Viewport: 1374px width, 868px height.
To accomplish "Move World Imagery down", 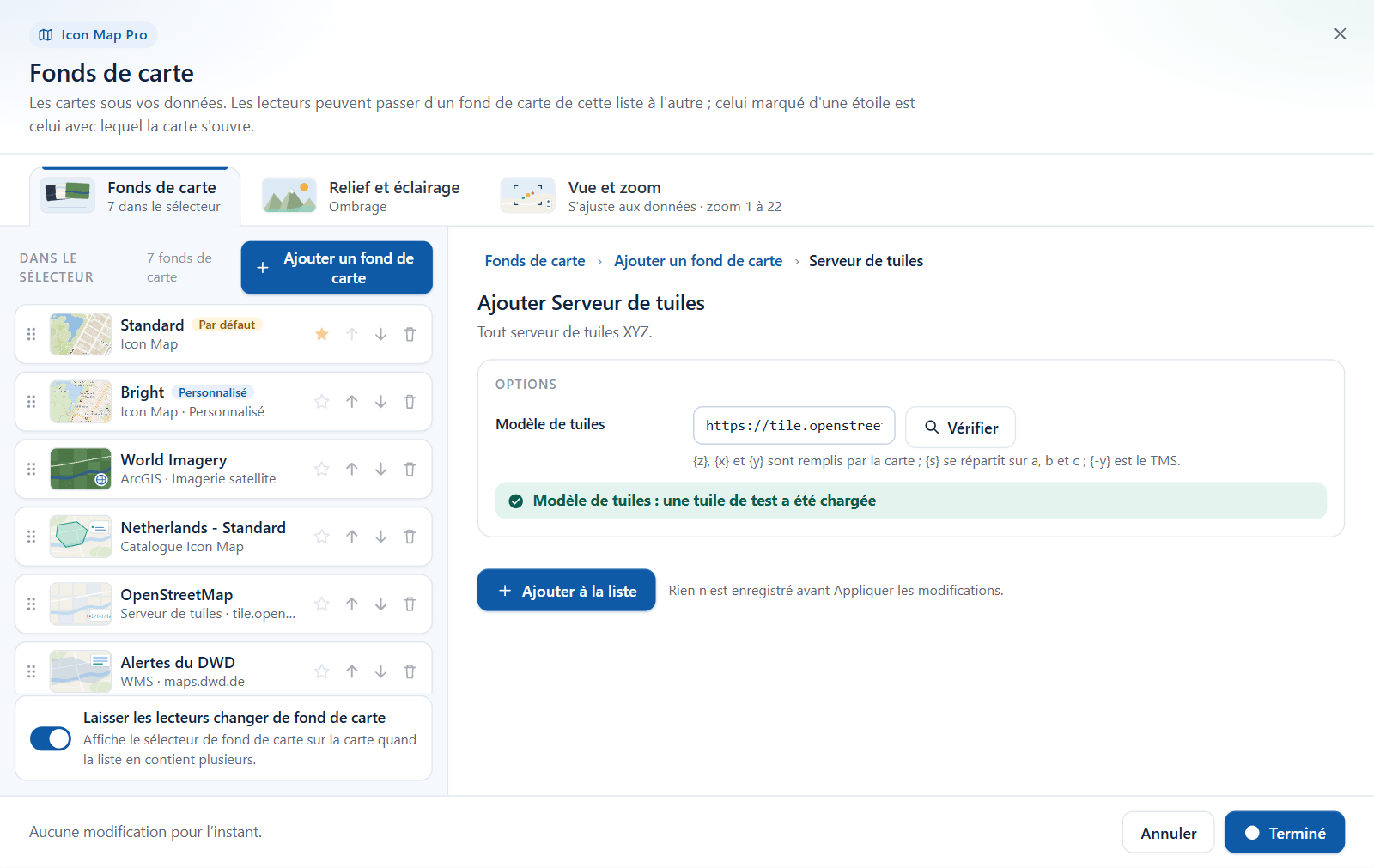I will 380,469.
